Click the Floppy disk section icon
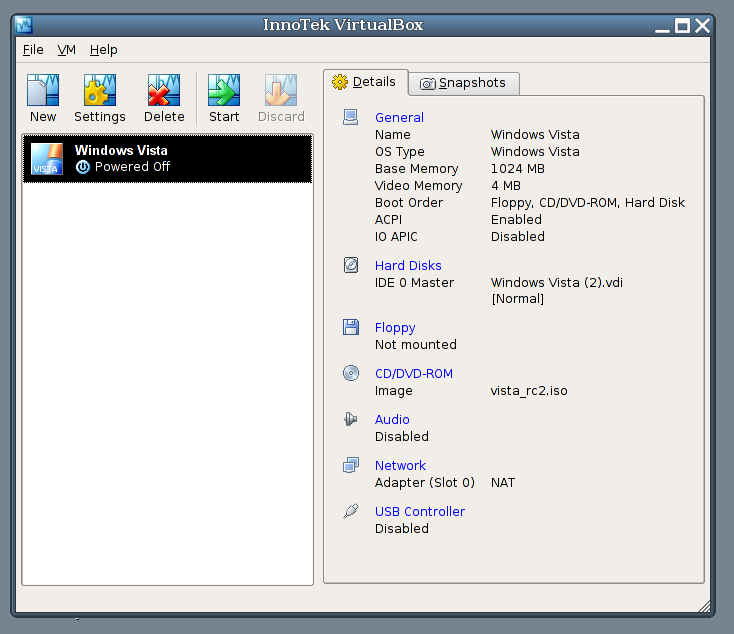This screenshot has width=734, height=634. click(351, 327)
